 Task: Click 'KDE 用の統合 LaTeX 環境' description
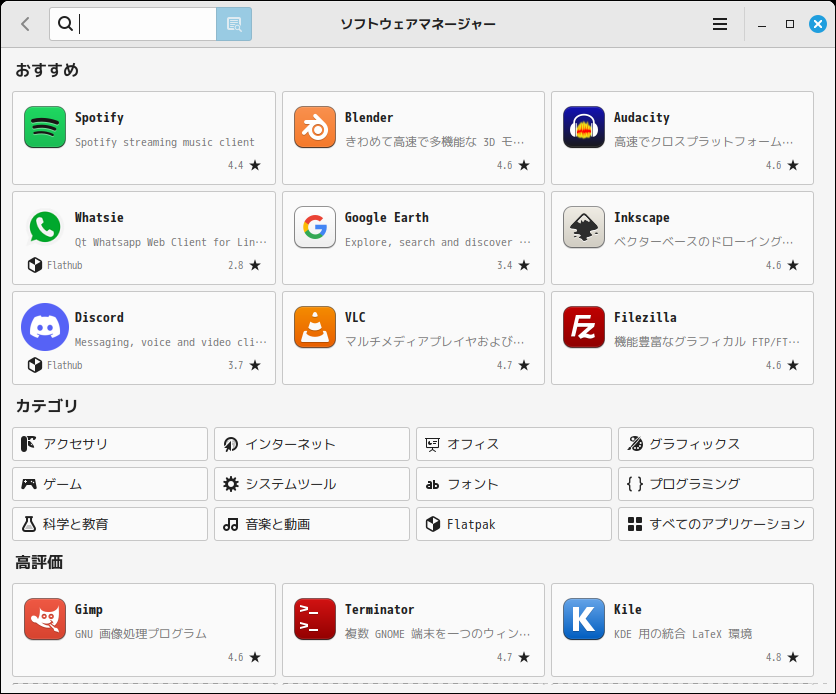pos(683,634)
